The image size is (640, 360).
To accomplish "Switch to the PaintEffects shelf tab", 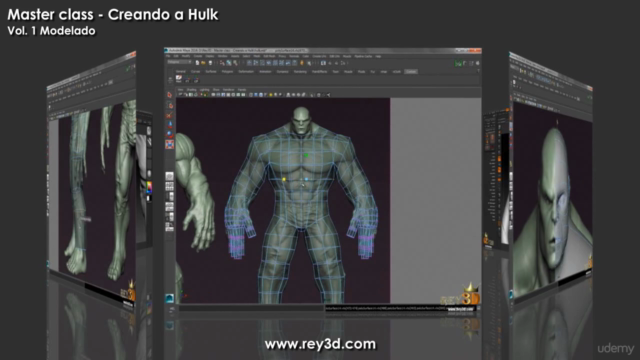I will point(319,71).
